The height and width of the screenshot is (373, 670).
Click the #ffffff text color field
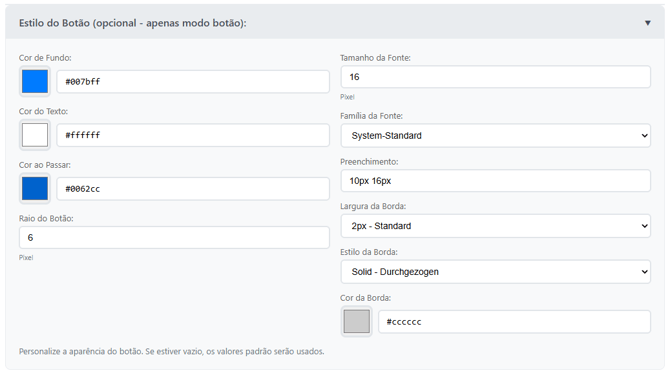tap(193, 135)
